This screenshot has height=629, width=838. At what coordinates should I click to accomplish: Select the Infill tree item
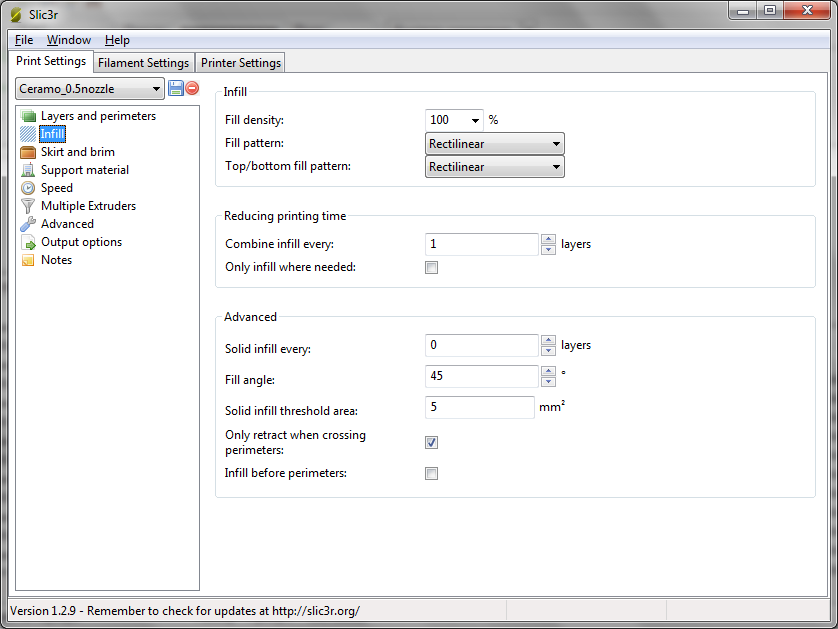(x=52, y=134)
